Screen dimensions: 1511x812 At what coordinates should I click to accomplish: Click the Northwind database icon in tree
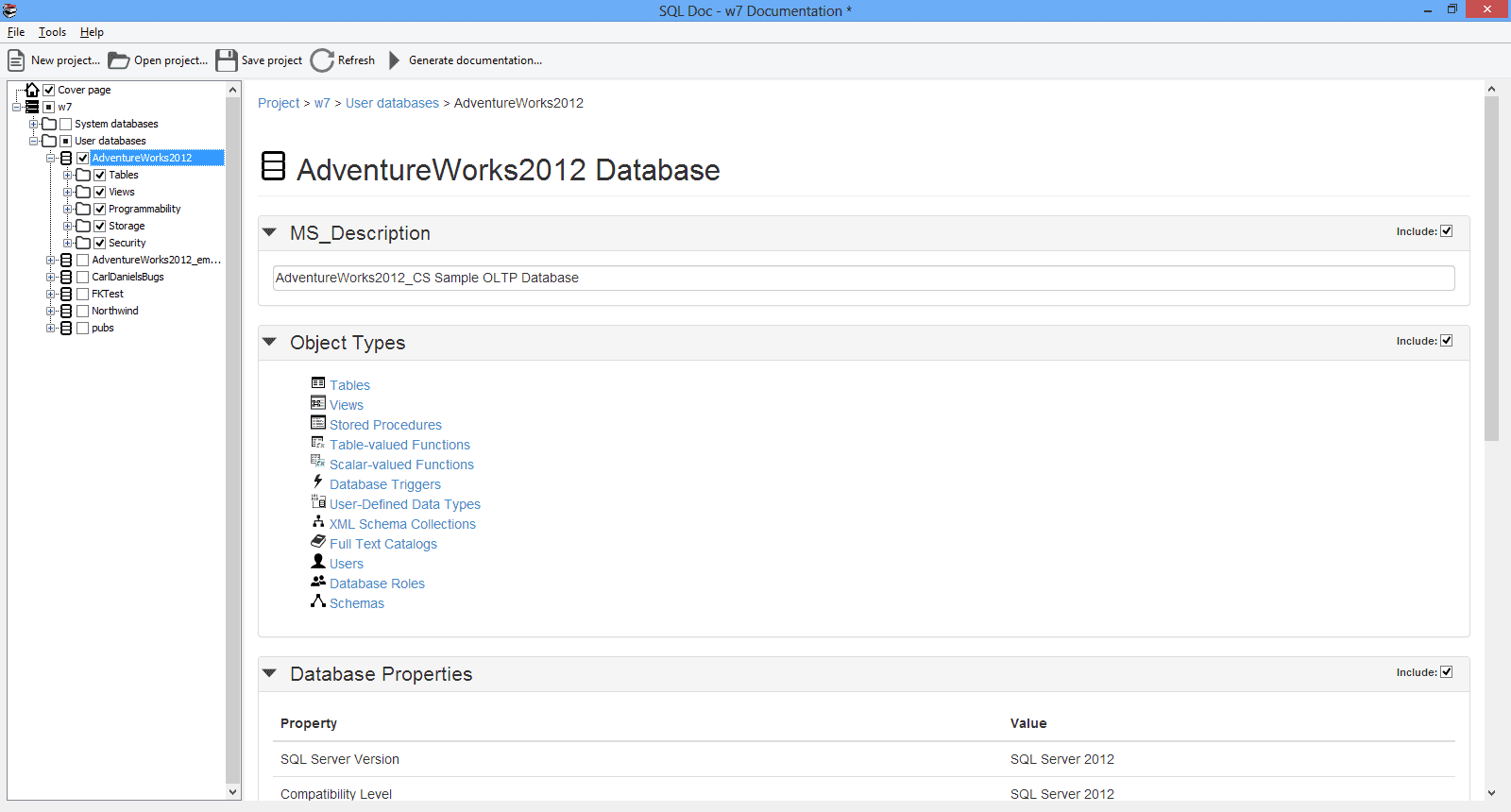point(66,311)
